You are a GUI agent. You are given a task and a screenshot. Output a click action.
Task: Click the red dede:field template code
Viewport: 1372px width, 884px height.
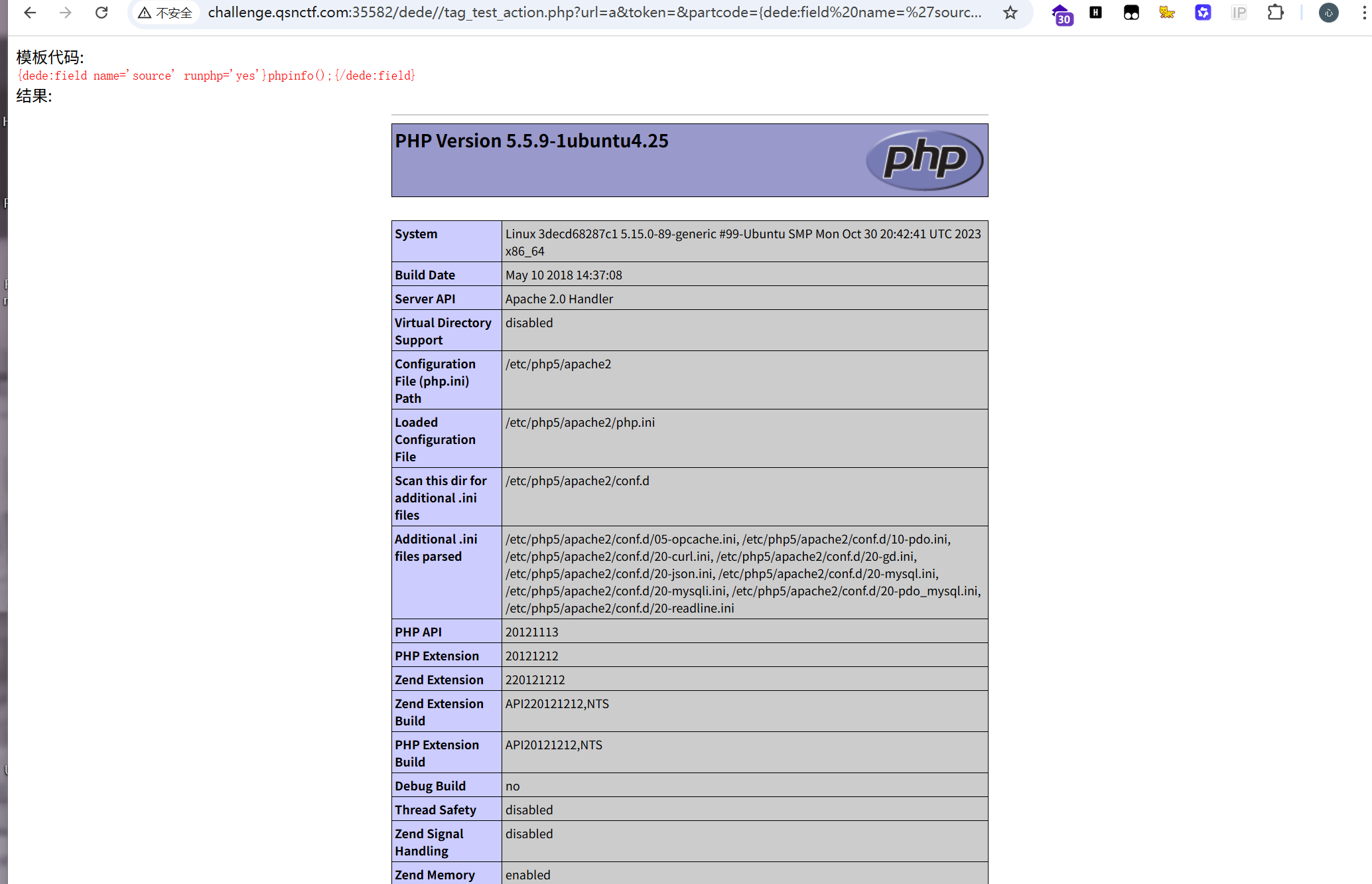[216, 76]
